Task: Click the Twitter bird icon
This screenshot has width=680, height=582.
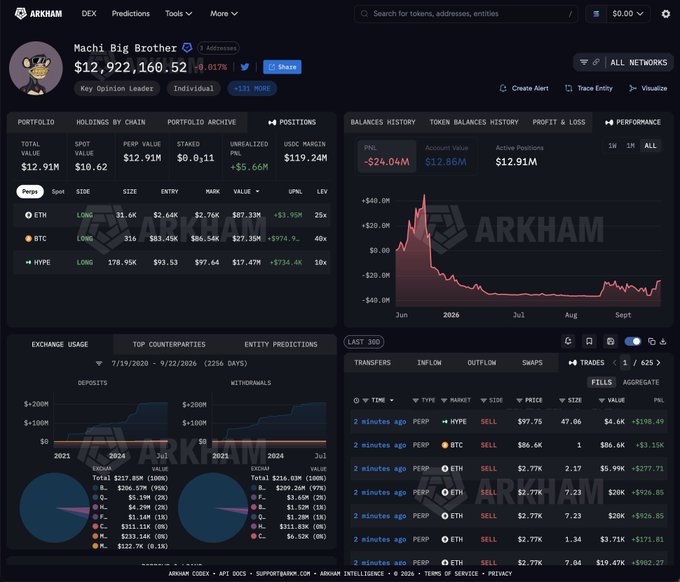Action: [x=245, y=67]
